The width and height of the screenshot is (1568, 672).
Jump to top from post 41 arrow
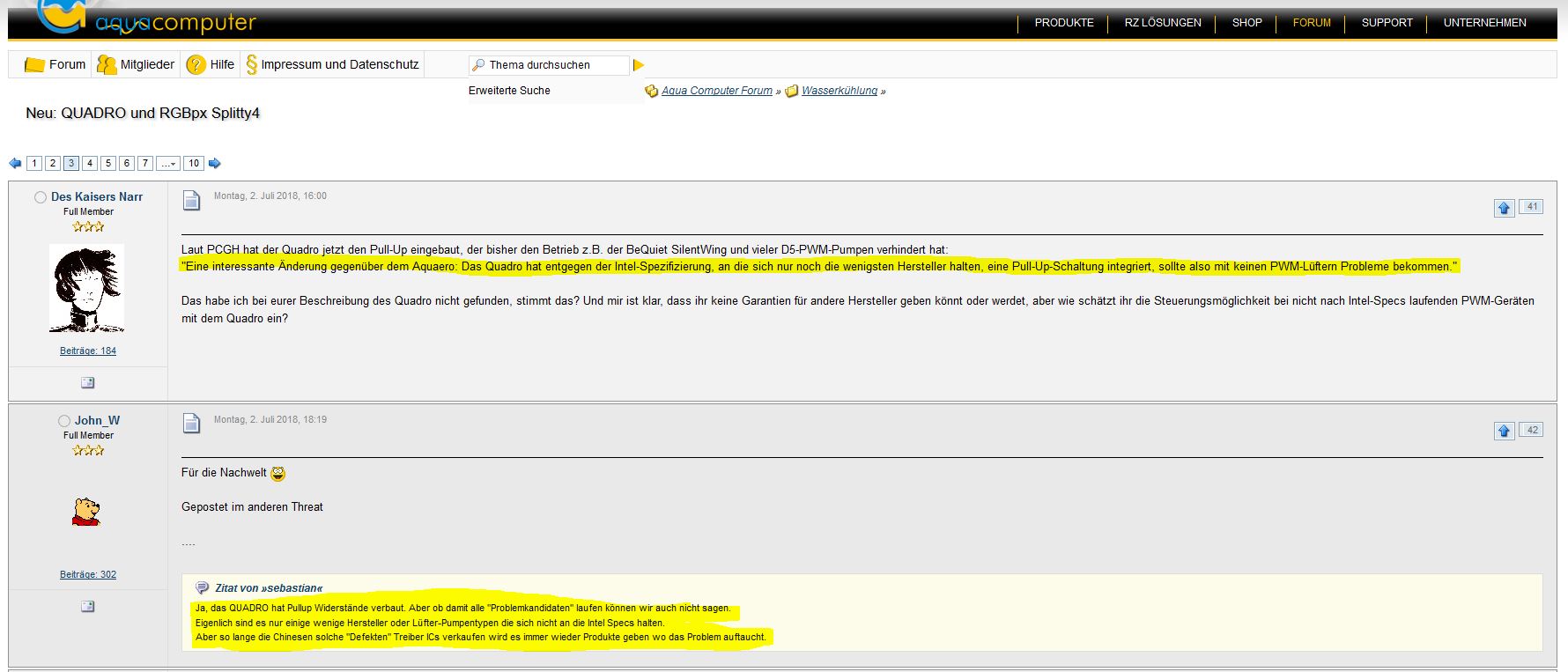coord(1504,208)
